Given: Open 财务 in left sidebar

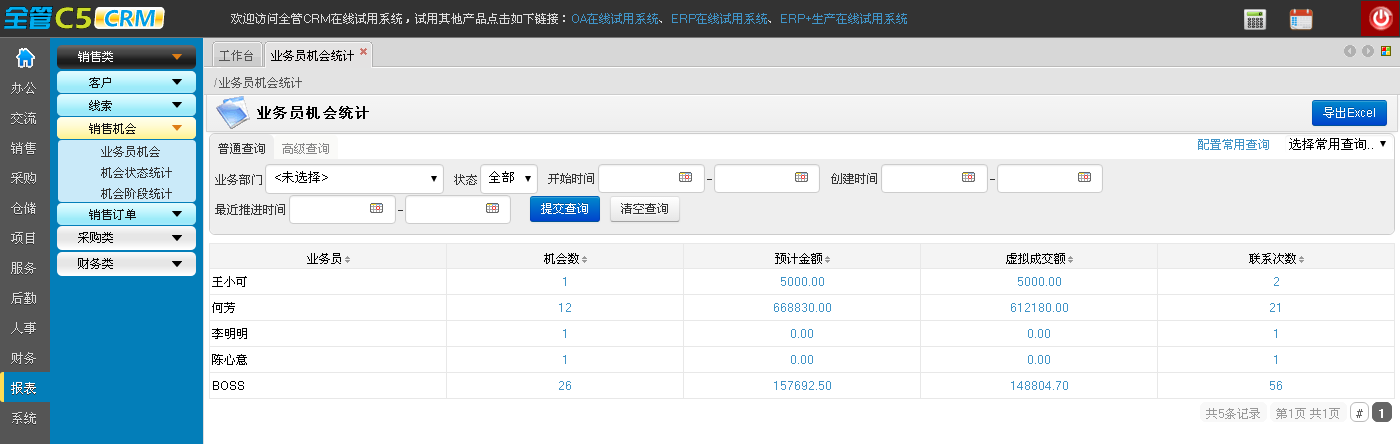Looking at the screenshot, I should [x=24, y=358].
